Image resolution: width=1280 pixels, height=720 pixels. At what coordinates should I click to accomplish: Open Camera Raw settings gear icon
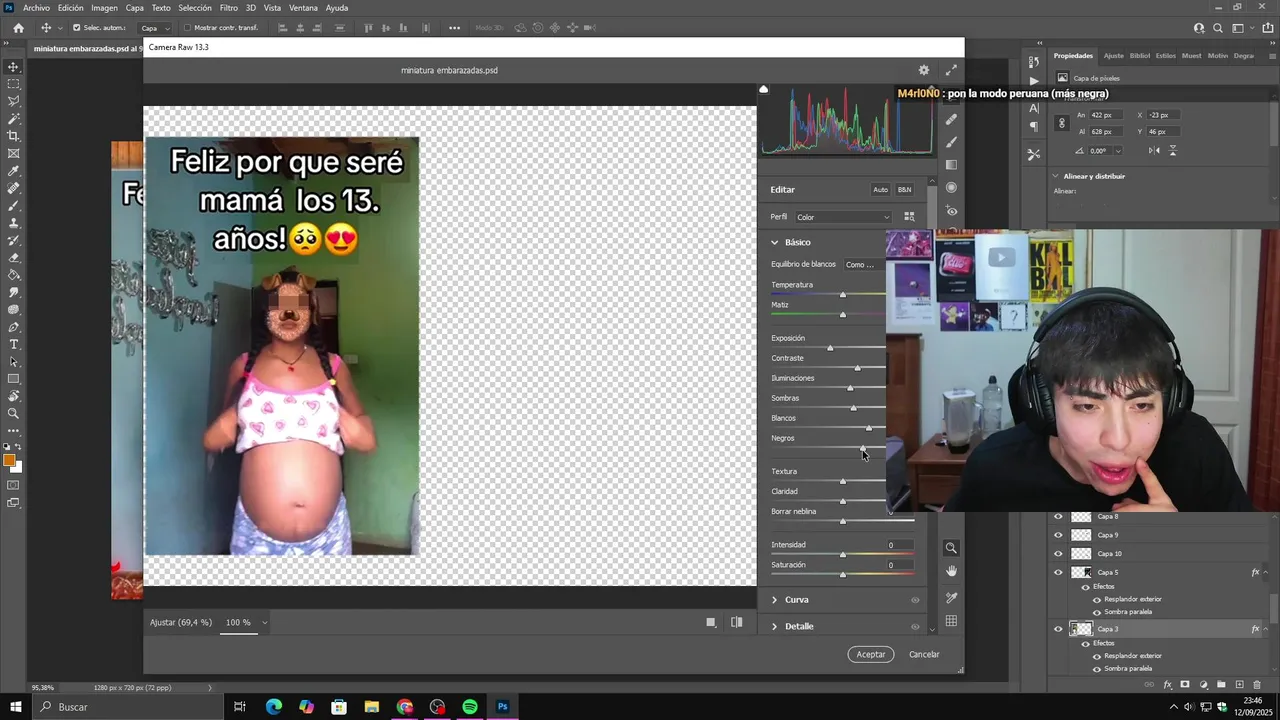(924, 70)
